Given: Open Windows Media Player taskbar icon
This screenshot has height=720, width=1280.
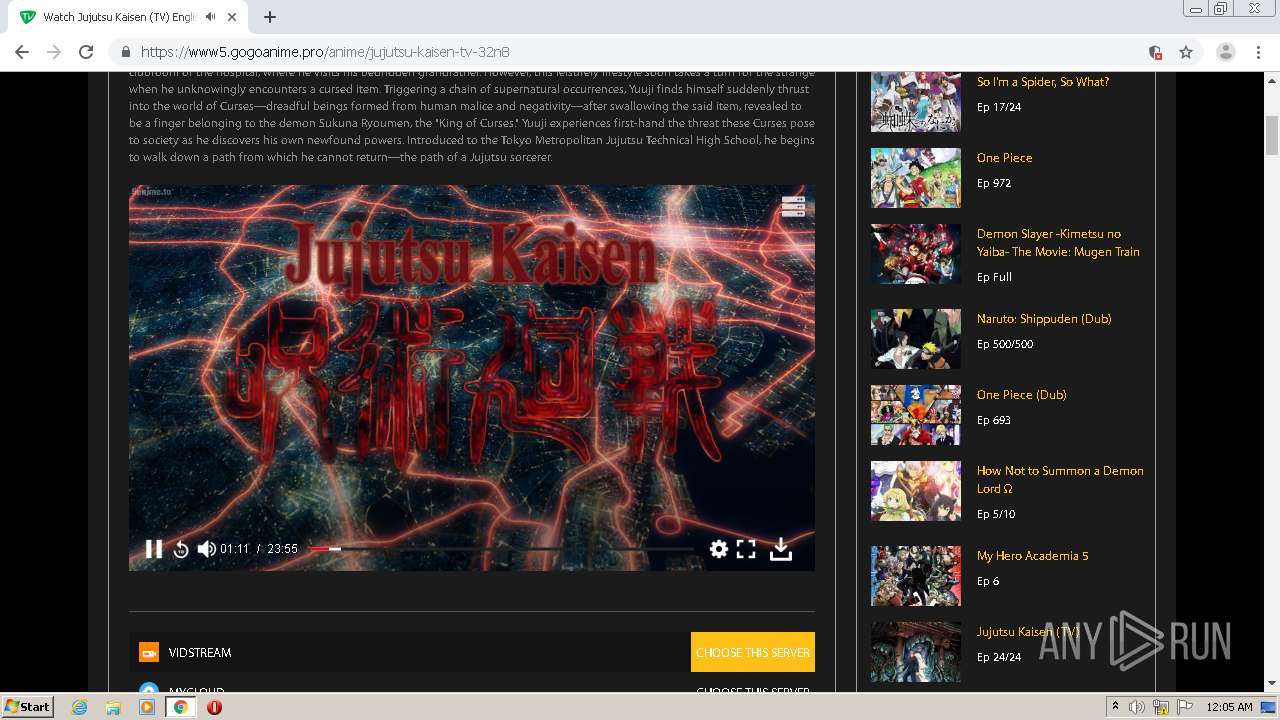Looking at the screenshot, I should coord(147,707).
